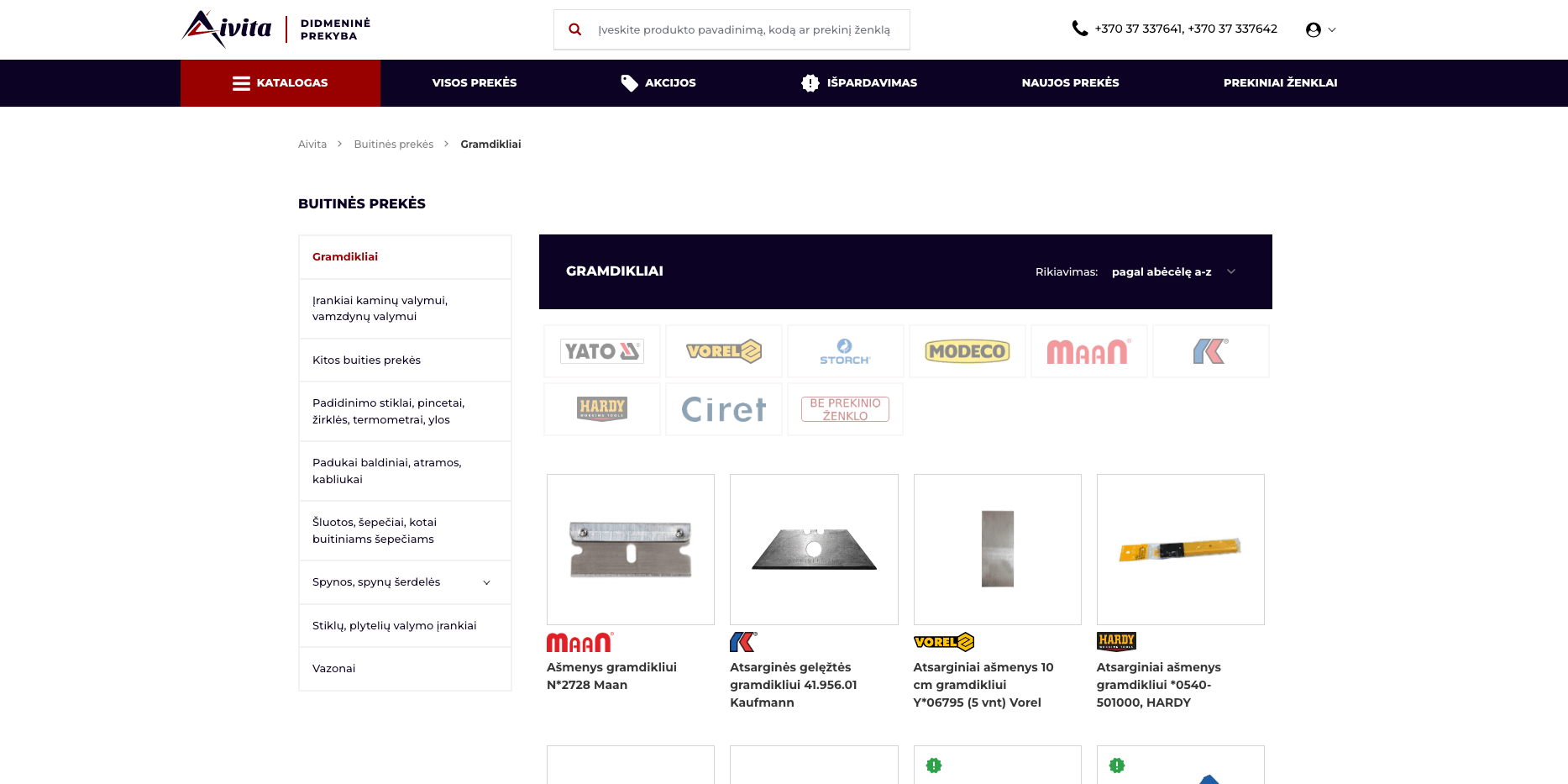Filter by Modeco brand logo
Viewport: 1568px width, 784px height.
click(968, 351)
